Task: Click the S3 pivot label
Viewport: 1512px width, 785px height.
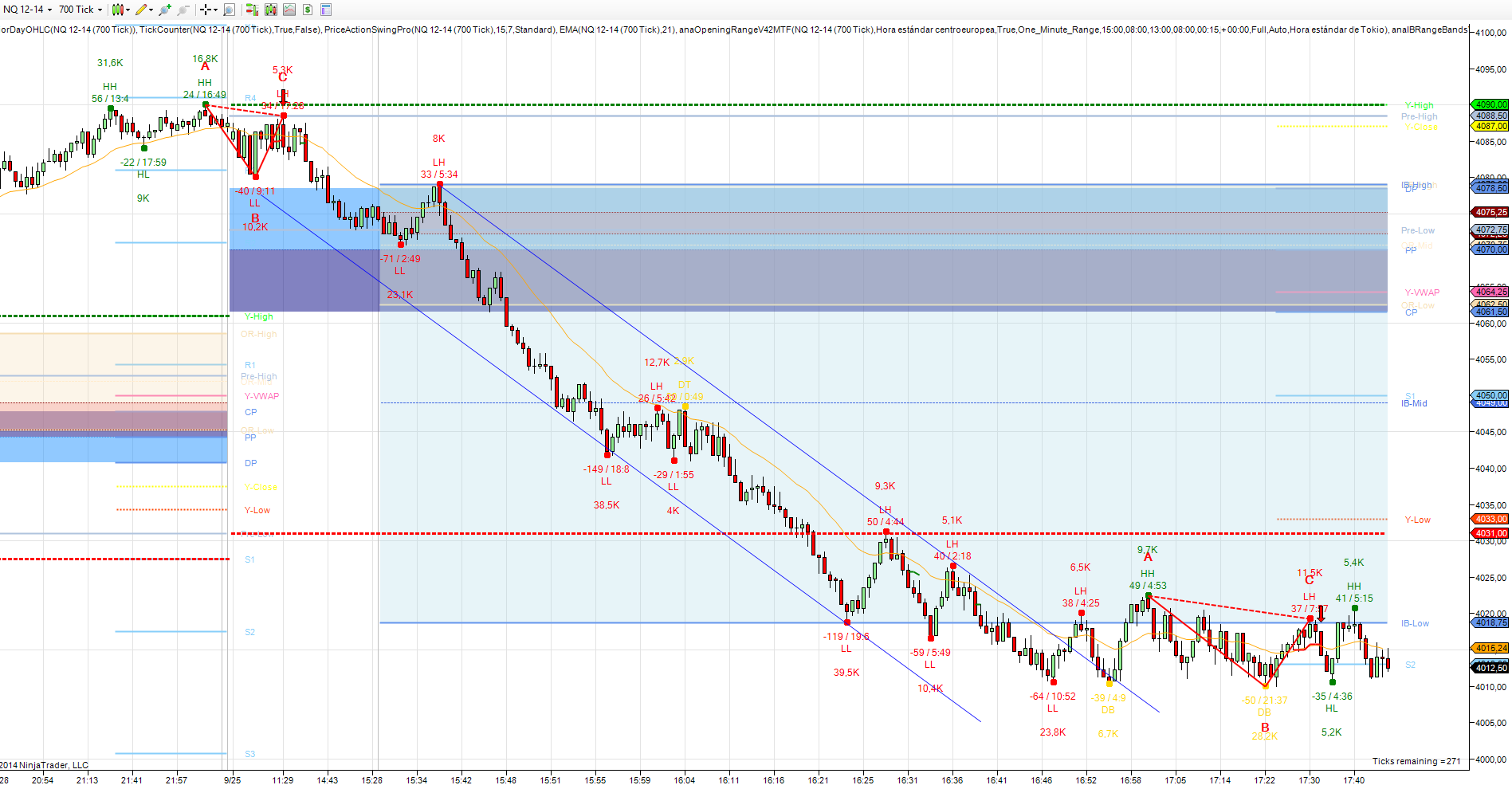Action: coord(250,754)
